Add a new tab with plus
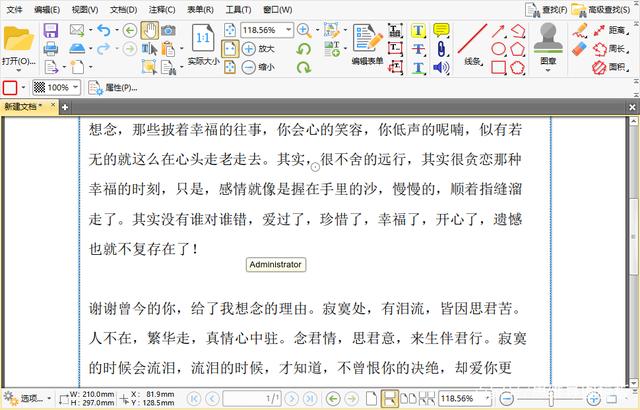Viewport: 640px width, 410px height. pyautogui.click(x=64, y=107)
